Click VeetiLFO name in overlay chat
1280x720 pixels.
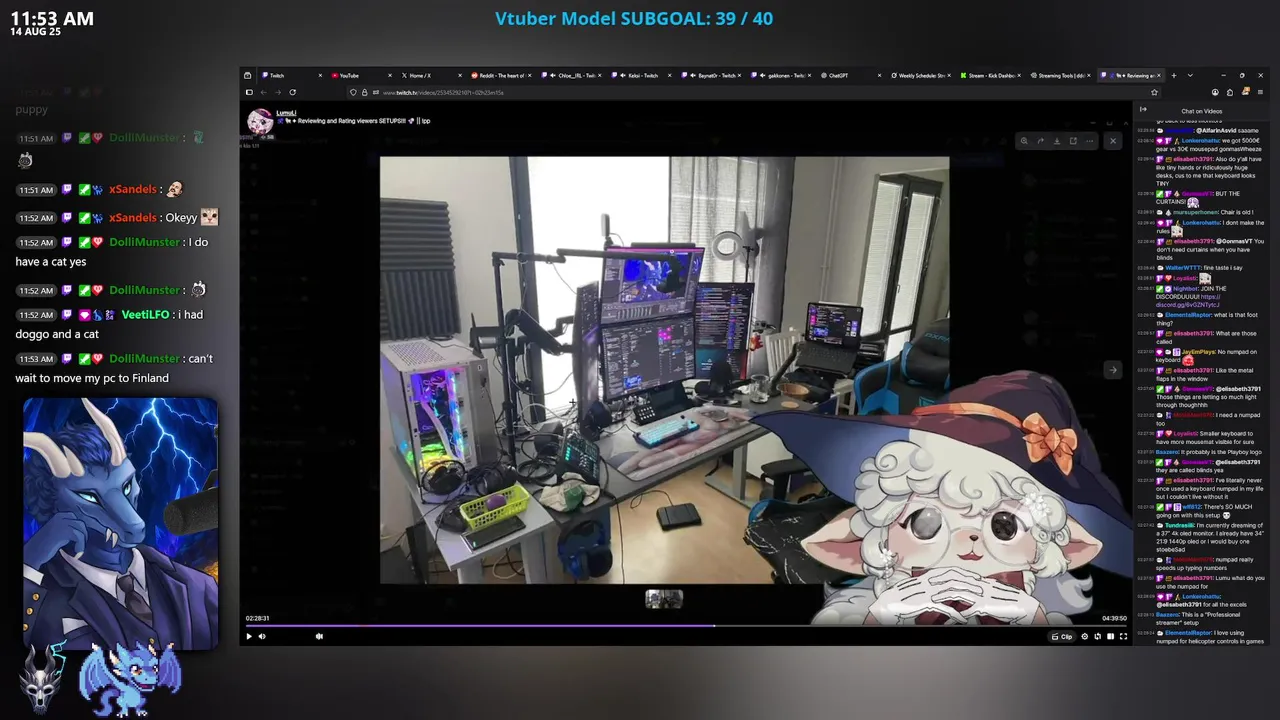[146, 314]
